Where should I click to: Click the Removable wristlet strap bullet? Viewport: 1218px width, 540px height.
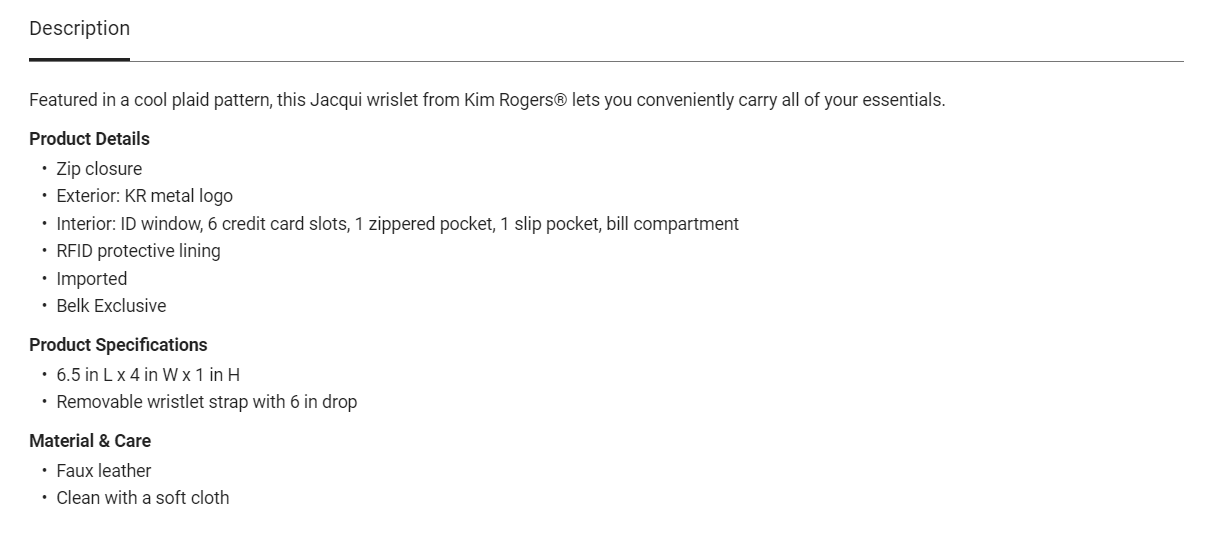[x=206, y=402]
